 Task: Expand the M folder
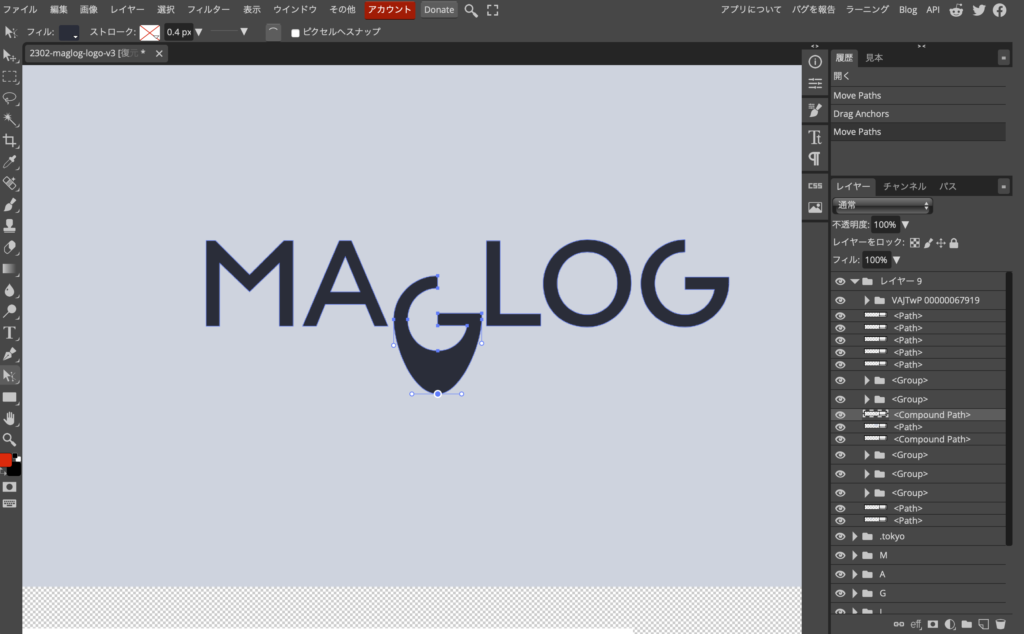point(854,556)
